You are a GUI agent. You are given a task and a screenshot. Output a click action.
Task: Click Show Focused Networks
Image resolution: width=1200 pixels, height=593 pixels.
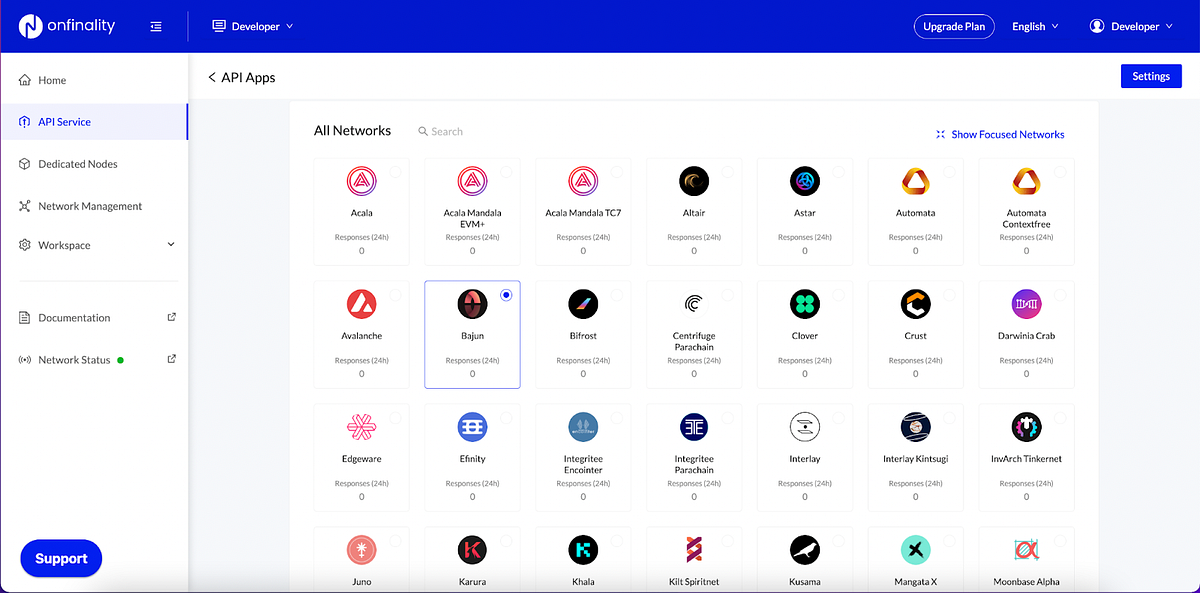[x=1000, y=134]
